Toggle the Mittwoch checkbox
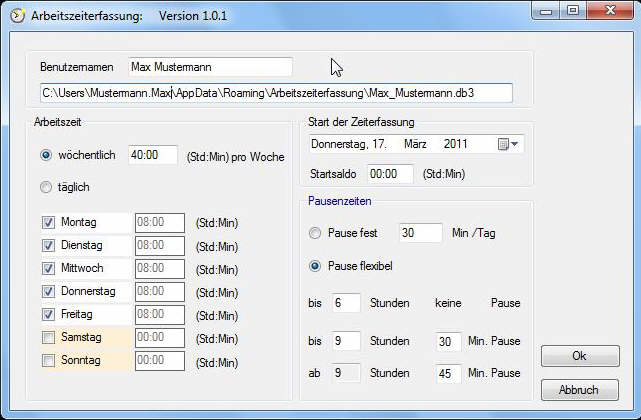641x420 pixels. (48, 268)
